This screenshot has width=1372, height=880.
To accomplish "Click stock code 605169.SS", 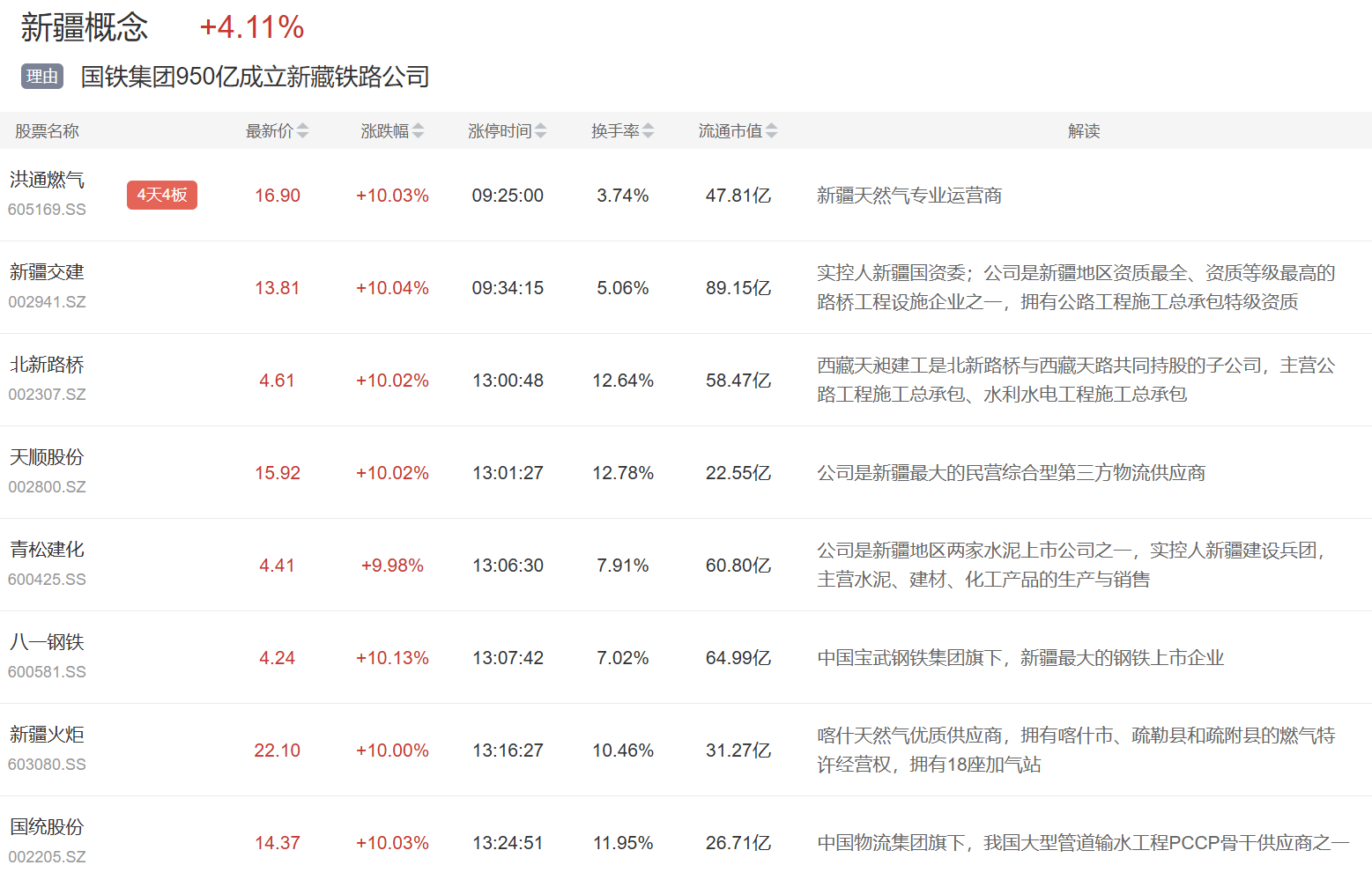I will tap(48, 210).
